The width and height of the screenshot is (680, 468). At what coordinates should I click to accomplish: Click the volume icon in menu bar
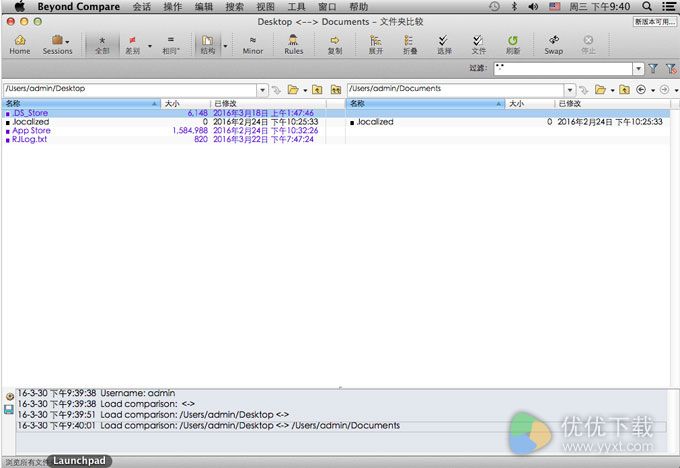[x=533, y=6]
